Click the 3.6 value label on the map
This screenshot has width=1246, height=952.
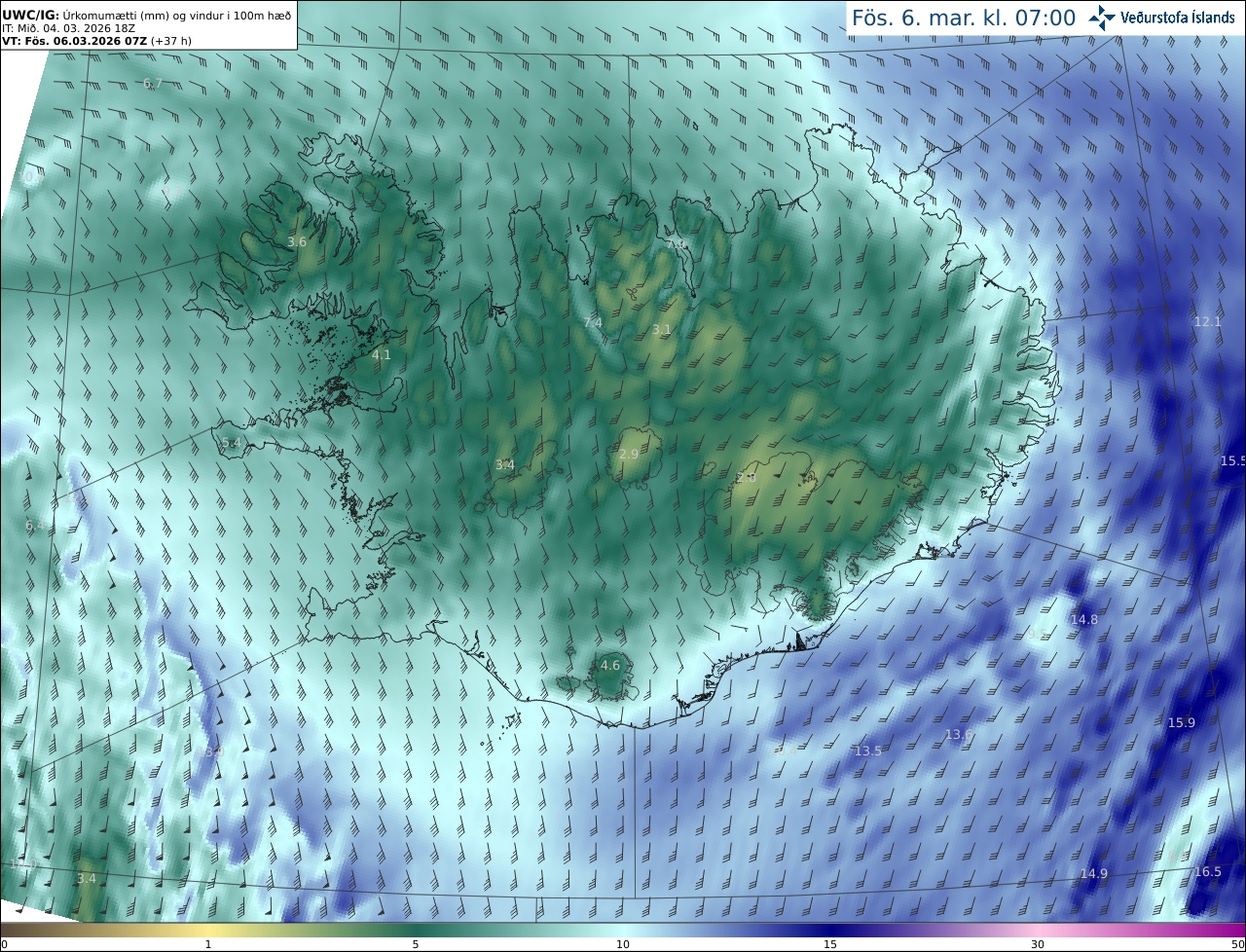pyautogui.click(x=297, y=241)
